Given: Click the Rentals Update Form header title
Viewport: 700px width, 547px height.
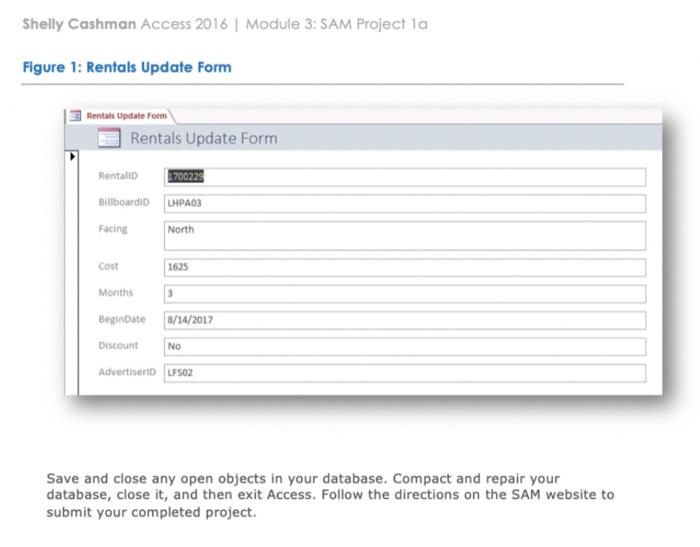Looking at the screenshot, I should [x=204, y=138].
